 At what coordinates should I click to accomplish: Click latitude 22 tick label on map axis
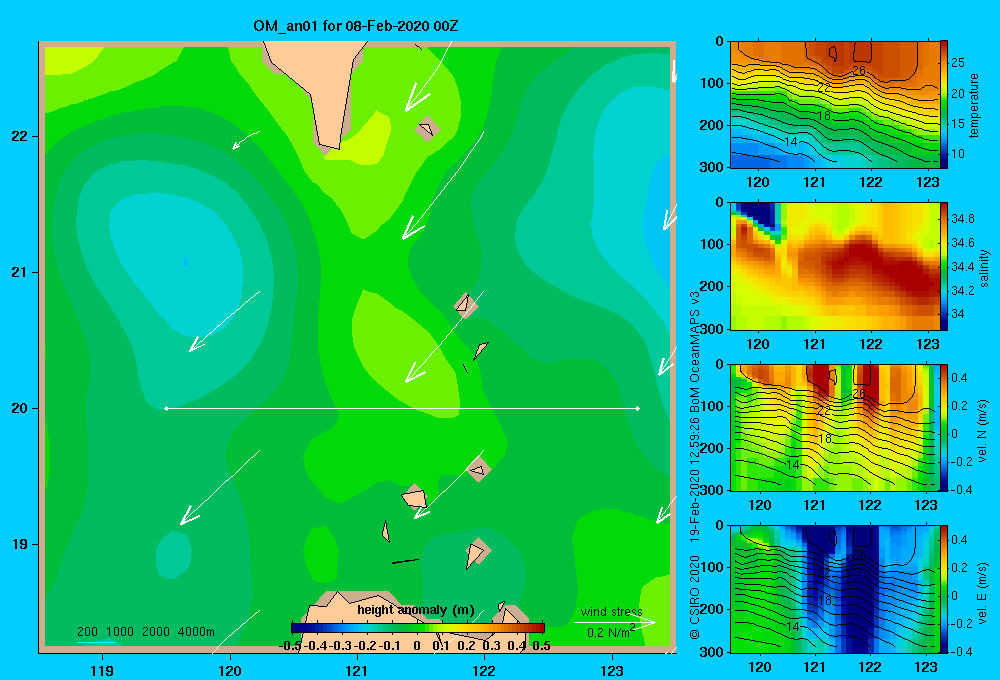click(x=20, y=136)
